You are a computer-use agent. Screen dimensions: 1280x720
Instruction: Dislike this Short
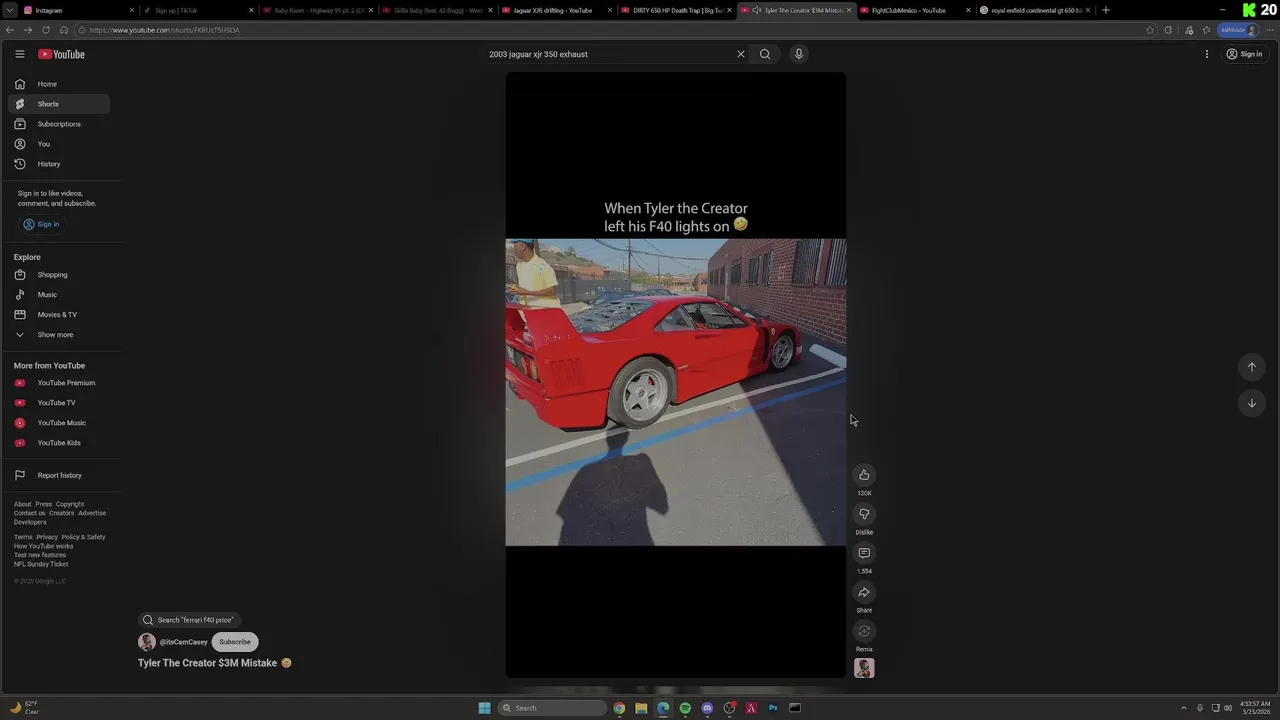tap(864, 514)
